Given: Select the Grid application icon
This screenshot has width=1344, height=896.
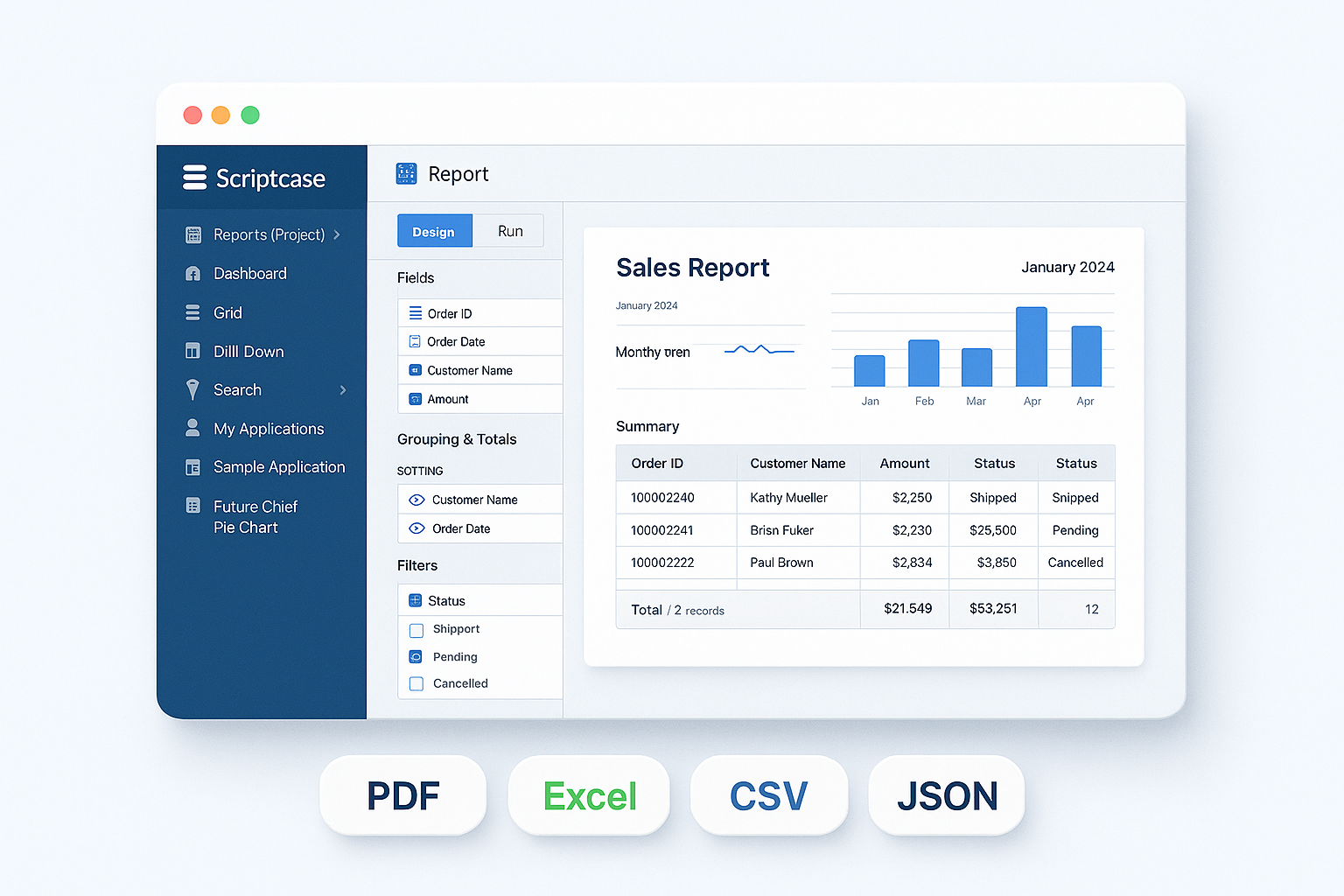Looking at the screenshot, I should (192, 312).
